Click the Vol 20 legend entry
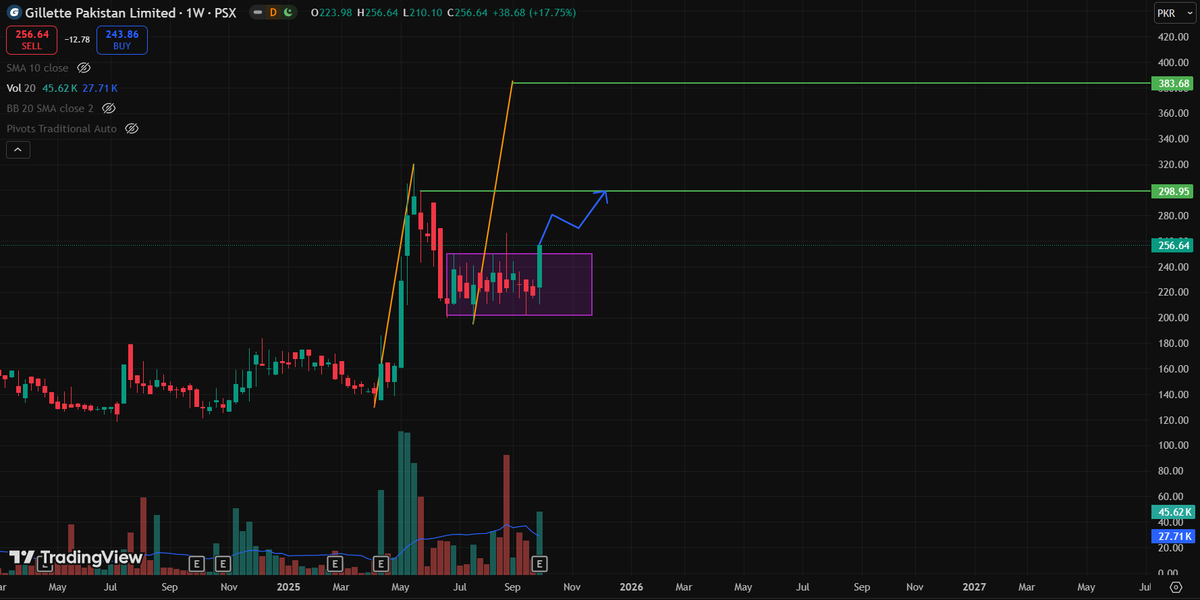 (x=21, y=88)
